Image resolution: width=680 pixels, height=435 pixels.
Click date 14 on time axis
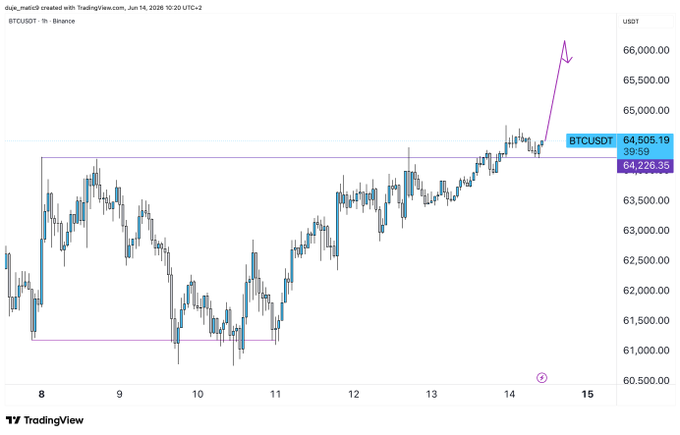510,394
